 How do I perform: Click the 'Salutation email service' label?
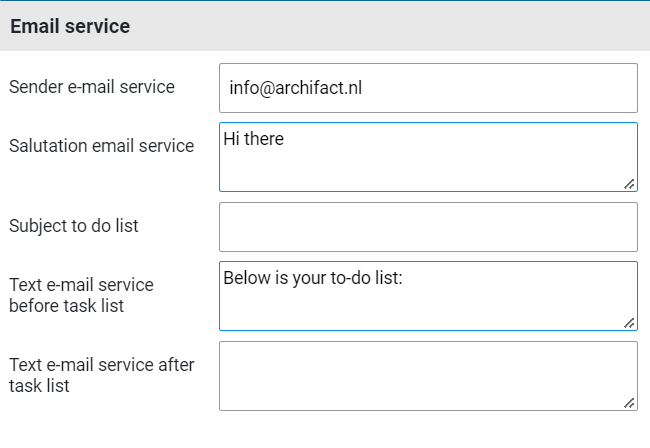coord(101,146)
